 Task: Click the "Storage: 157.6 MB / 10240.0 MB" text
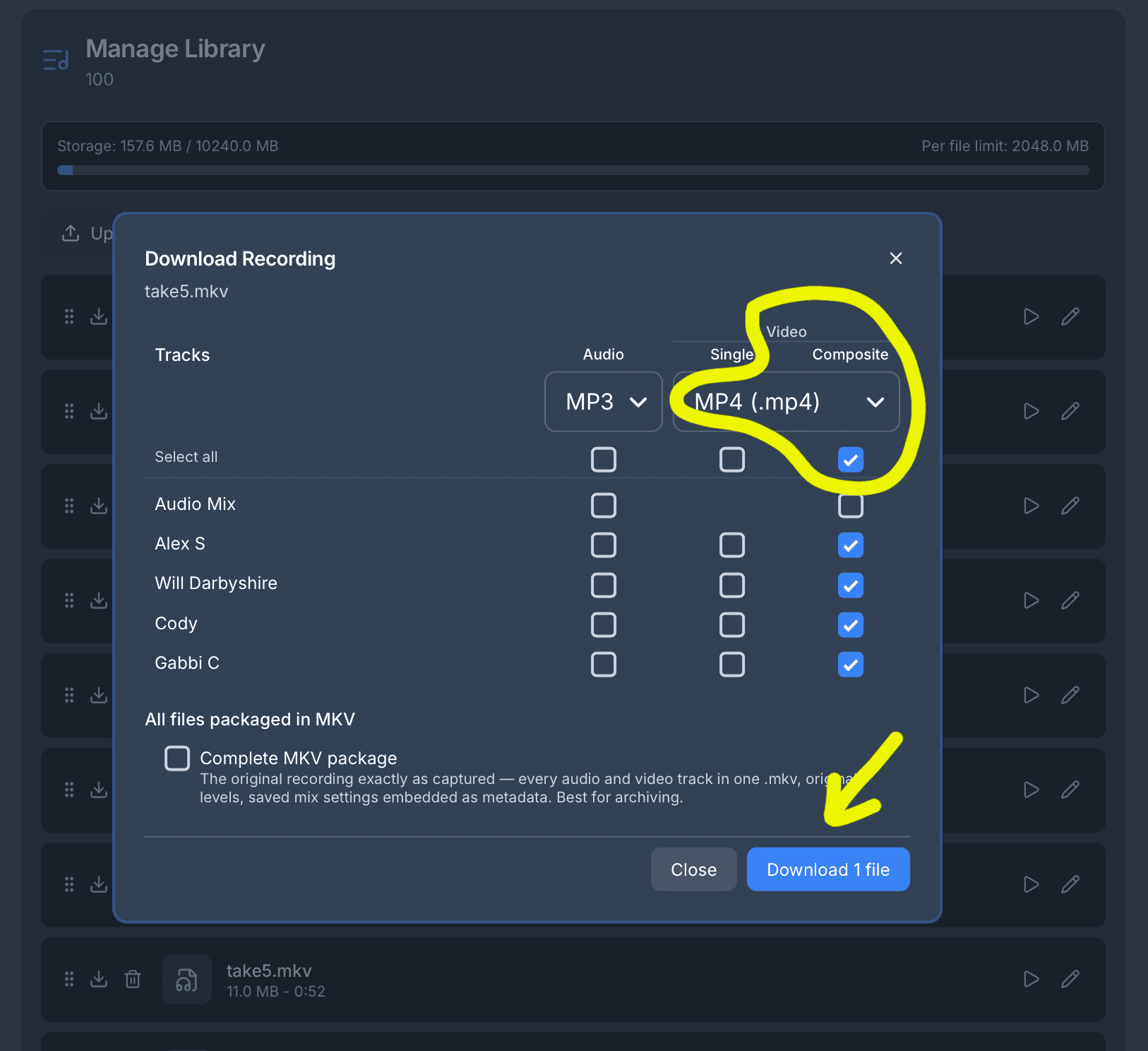[x=168, y=146]
